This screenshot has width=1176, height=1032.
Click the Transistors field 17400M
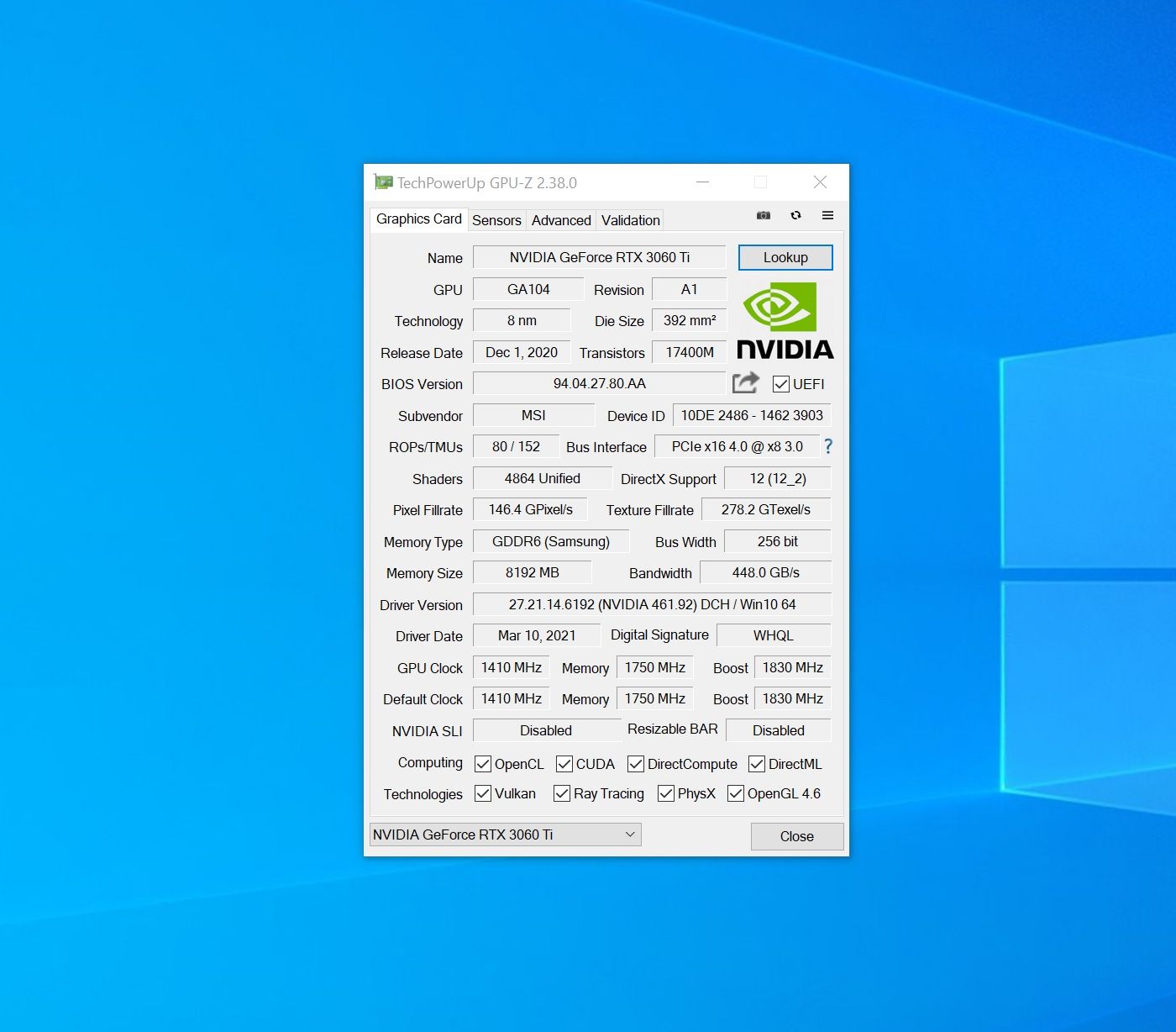click(x=689, y=352)
